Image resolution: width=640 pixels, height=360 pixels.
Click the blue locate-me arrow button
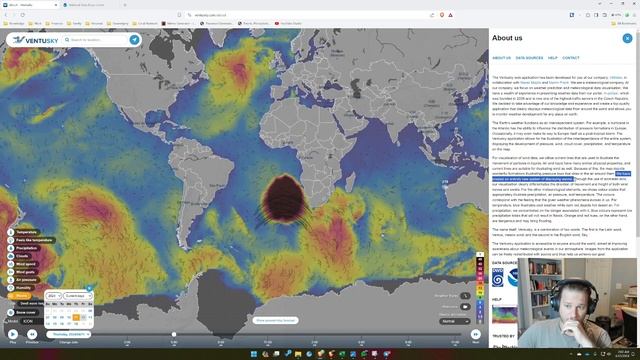[134, 40]
